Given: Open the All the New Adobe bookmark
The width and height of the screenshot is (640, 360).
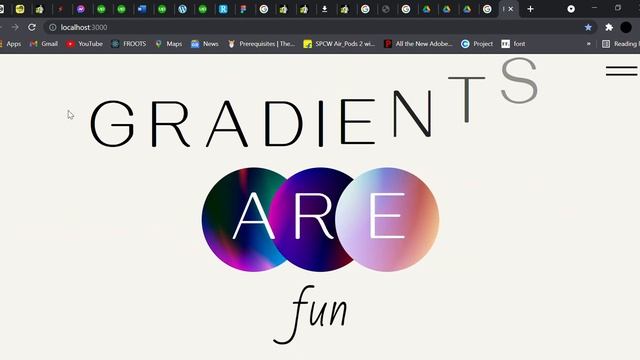Looking at the screenshot, I should click(418, 44).
